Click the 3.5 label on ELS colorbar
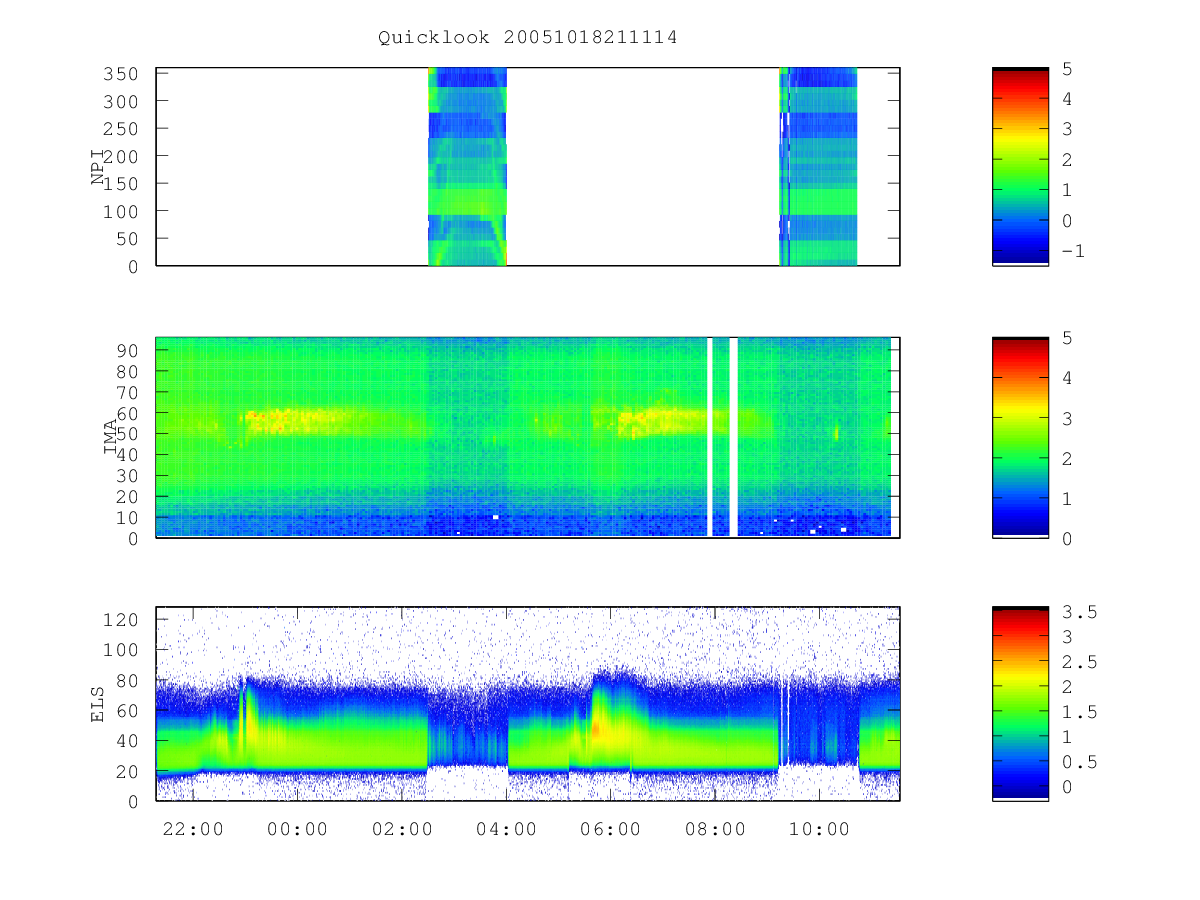 point(1078,612)
